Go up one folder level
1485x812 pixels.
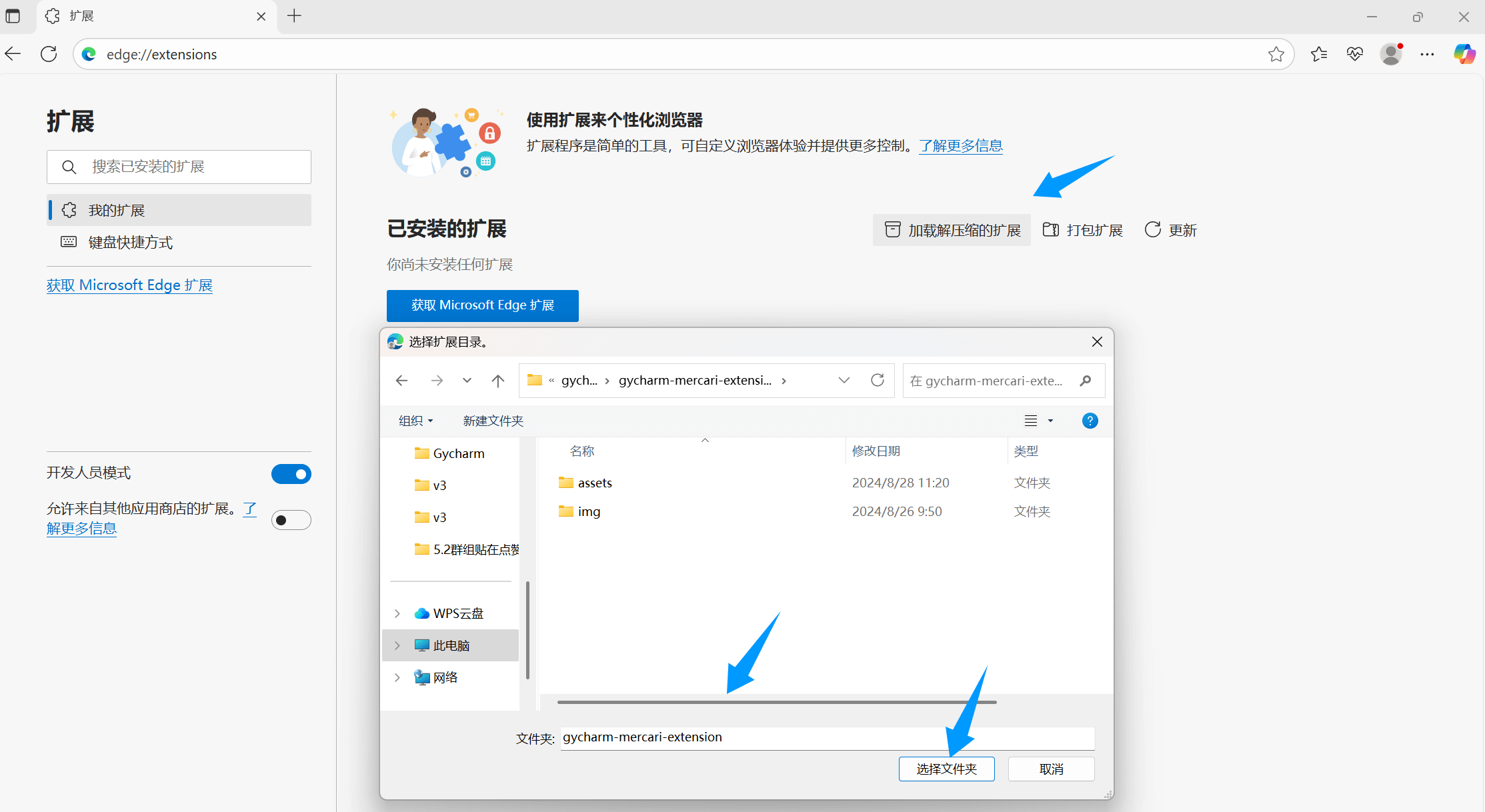pos(497,381)
